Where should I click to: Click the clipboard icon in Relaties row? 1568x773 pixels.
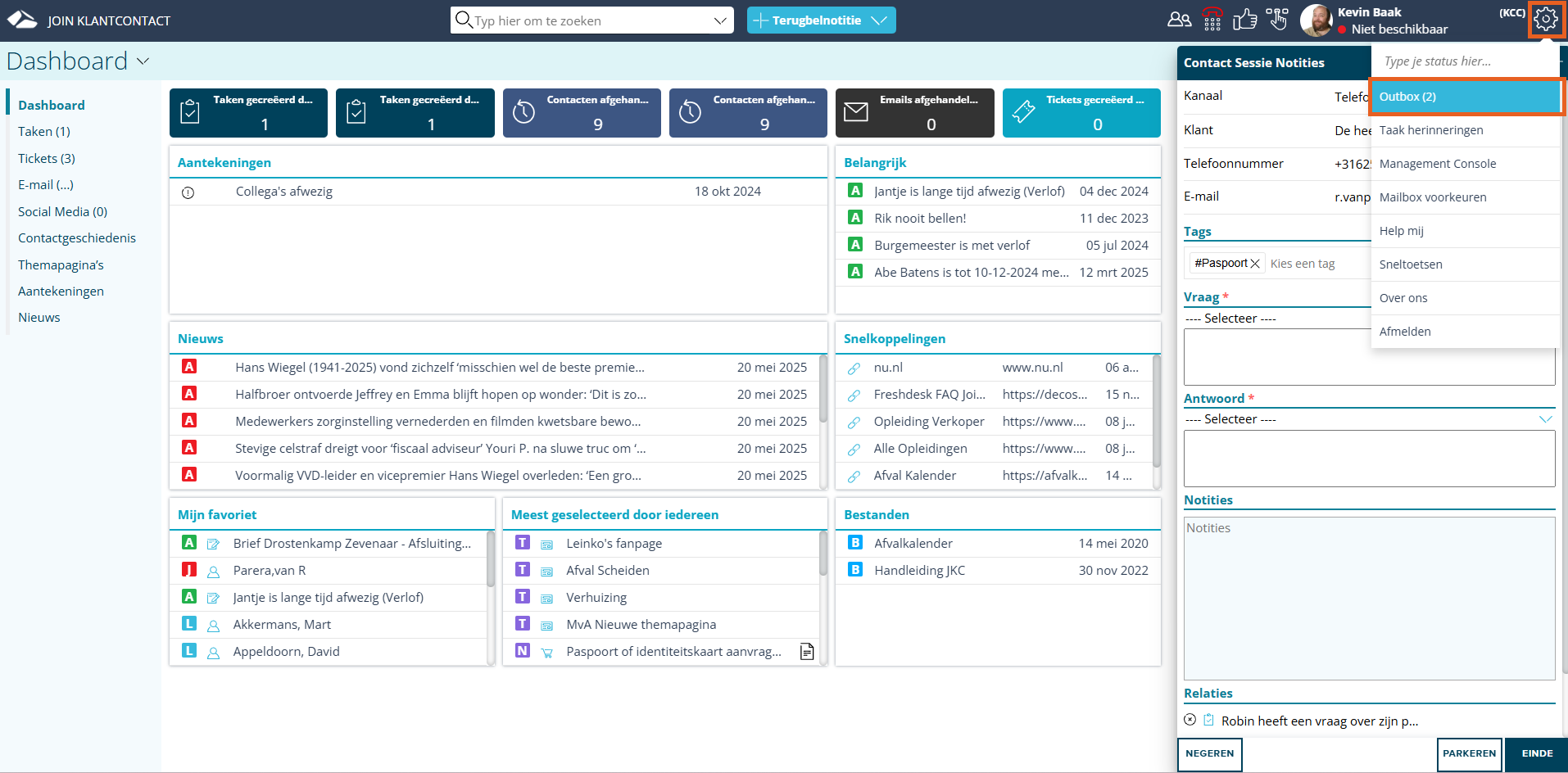(1208, 720)
